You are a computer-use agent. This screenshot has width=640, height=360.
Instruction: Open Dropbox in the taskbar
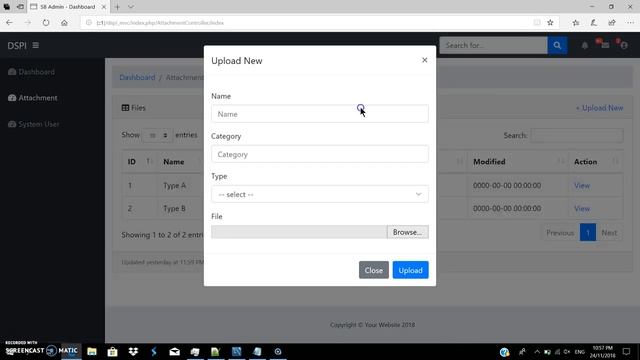tap(133, 351)
